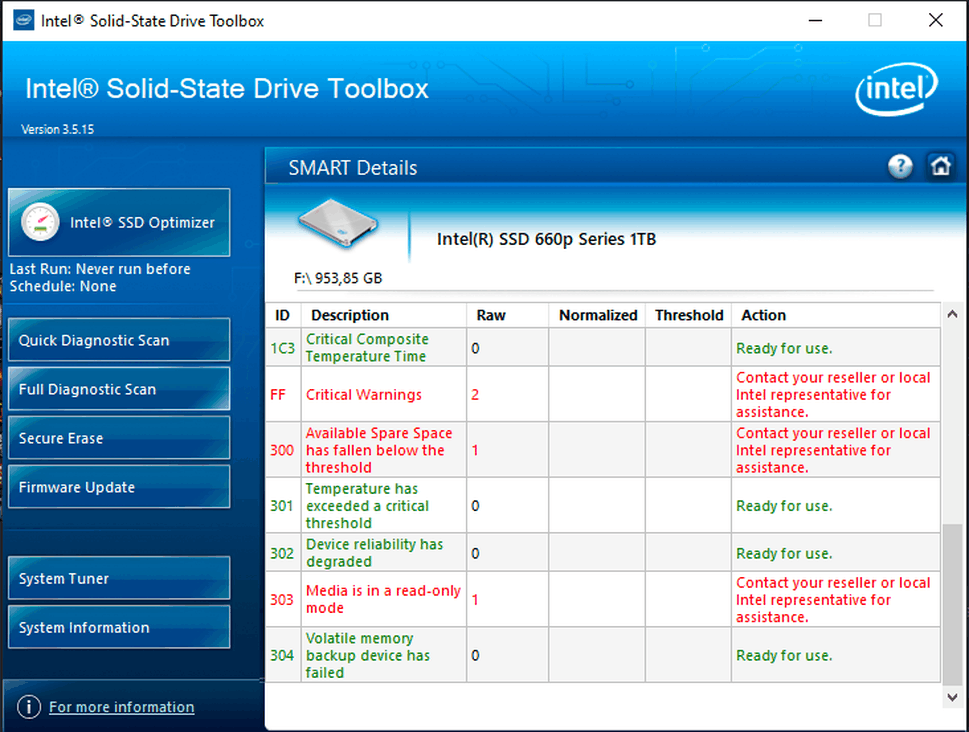Select the 1C3 Critical Composite Temperature Time row
The height and width of the screenshot is (732, 969).
point(603,347)
